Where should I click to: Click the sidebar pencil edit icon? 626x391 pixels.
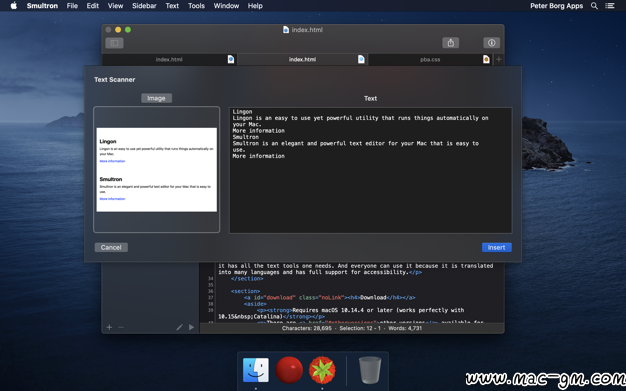pos(180,327)
